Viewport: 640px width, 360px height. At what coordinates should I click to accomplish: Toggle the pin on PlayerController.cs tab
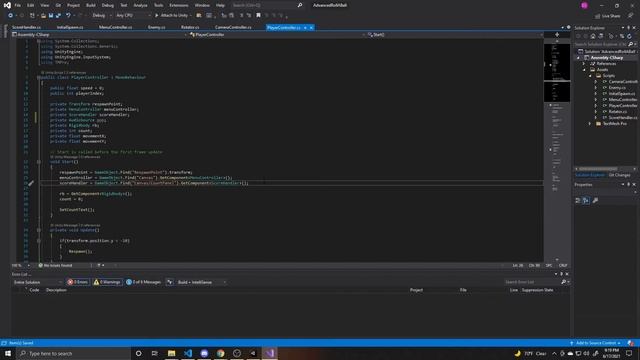pos(305,28)
